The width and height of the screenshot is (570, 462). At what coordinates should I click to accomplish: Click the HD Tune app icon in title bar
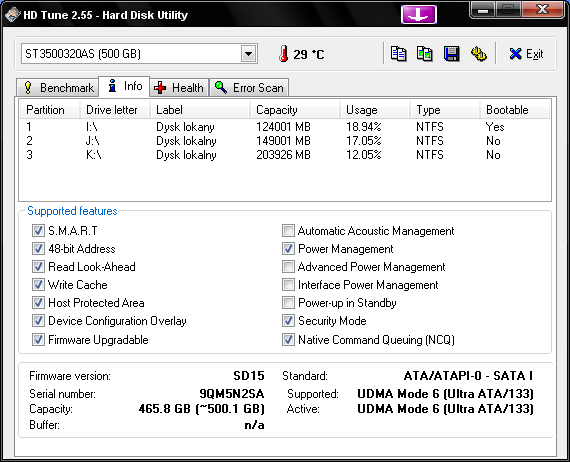pos(12,15)
